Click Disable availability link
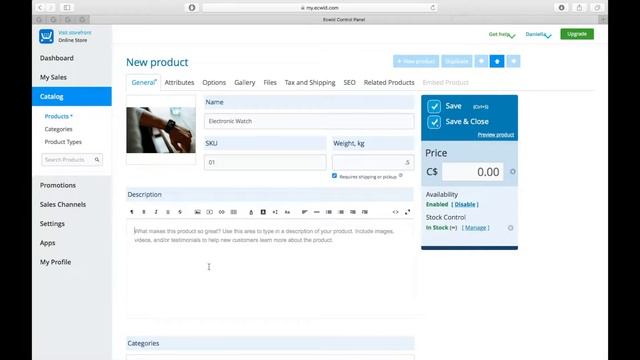 click(465, 204)
